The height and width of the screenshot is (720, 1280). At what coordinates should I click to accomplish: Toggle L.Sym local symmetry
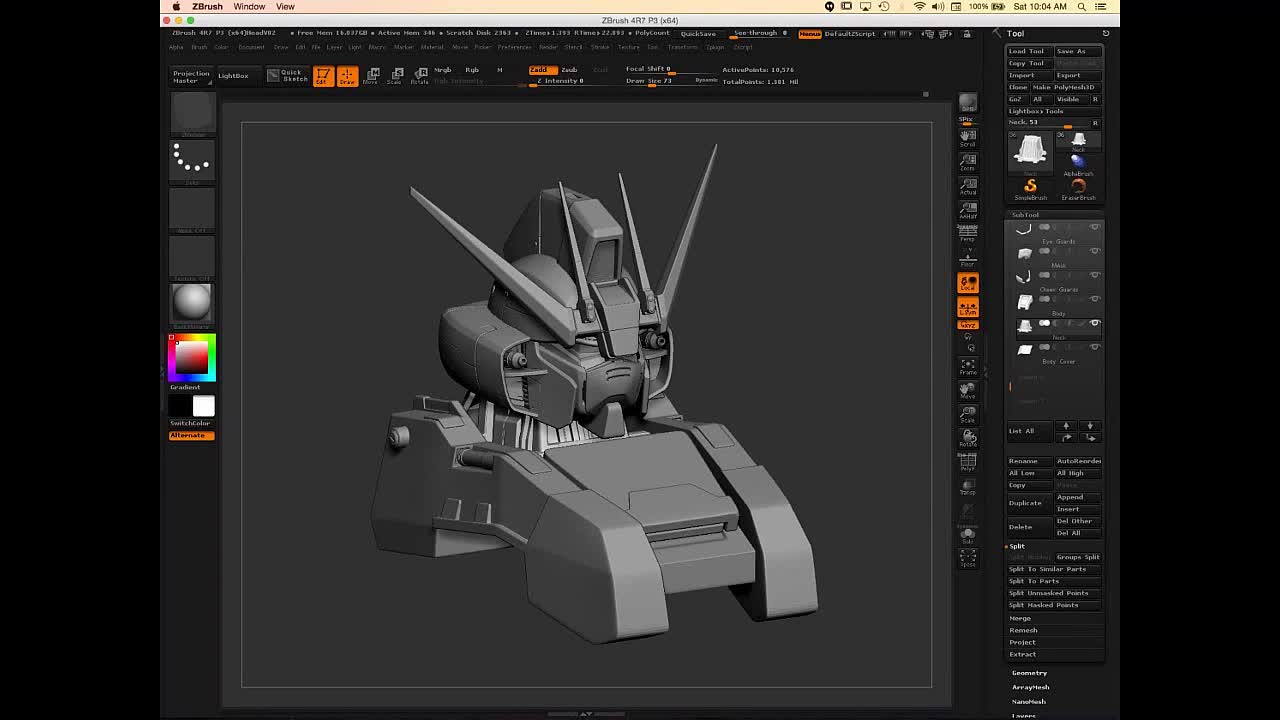[x=967, y=308]
